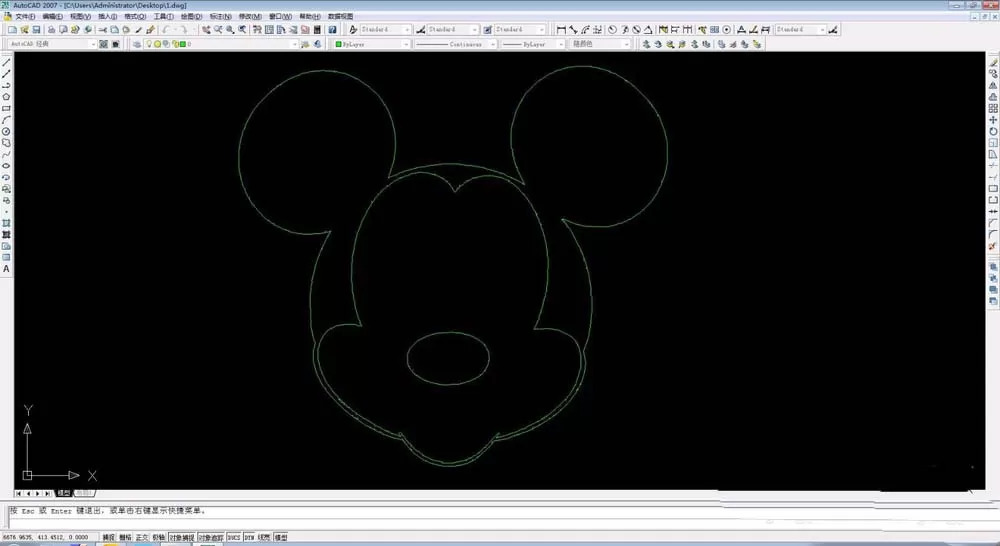
Task: Open the Help question-mark icon
Action: pyautogui.click(x=332, y=29)
